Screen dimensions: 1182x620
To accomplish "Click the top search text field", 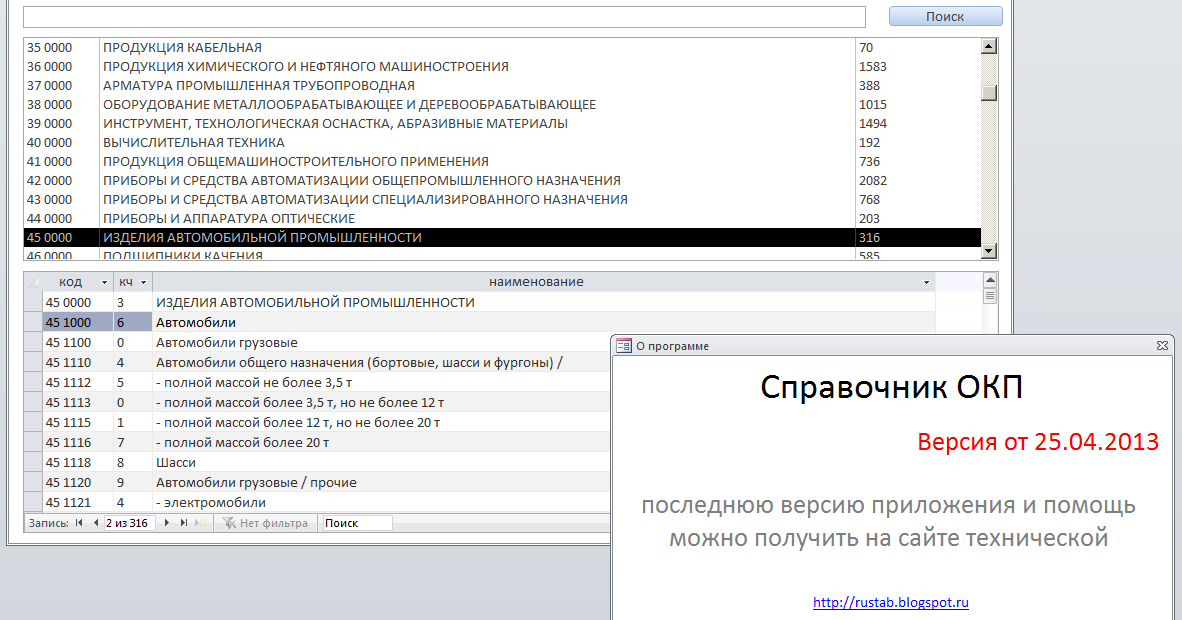I will point(444,17).
